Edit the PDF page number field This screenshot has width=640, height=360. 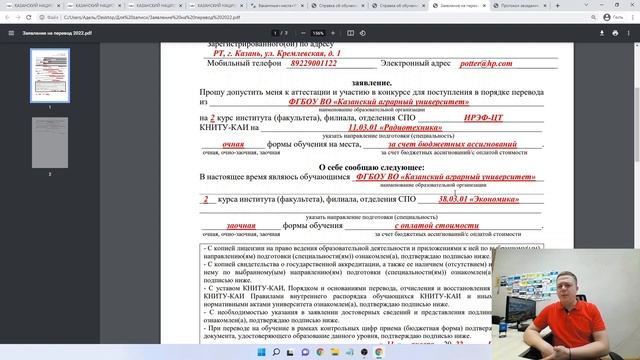tap(276, 33)
